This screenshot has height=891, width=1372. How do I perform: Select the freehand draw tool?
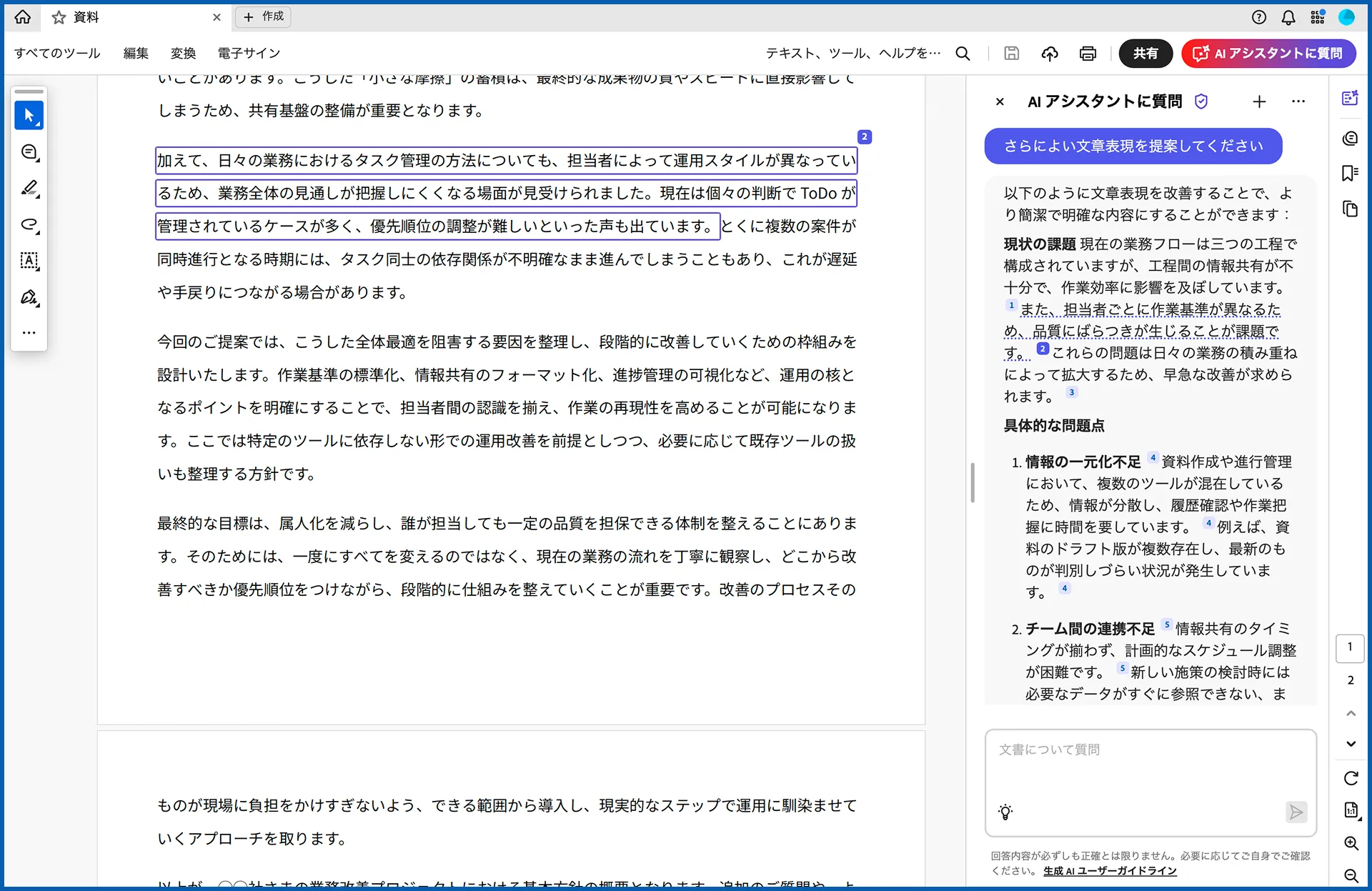(29, 224)
